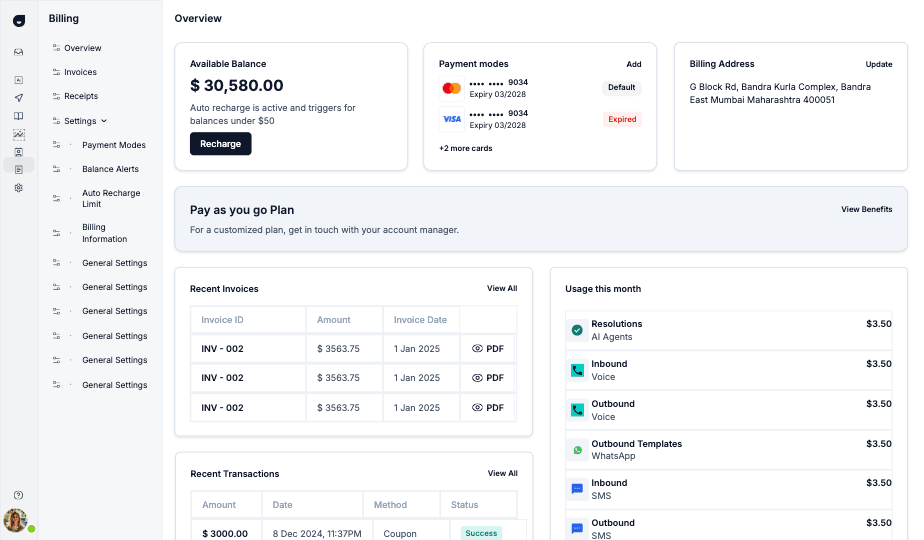Click the slider icon beside Invoices
Viewport: 924px width, 540px height.
[x=56, y=72]
